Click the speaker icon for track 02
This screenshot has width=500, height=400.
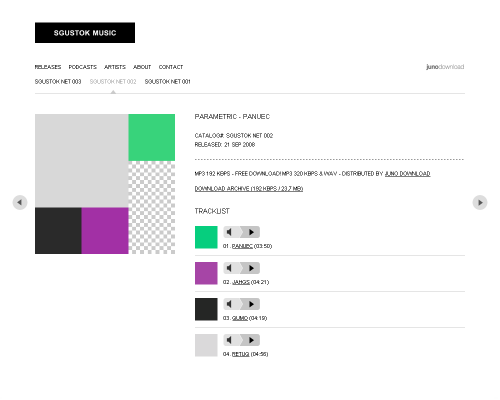[230, 268]
